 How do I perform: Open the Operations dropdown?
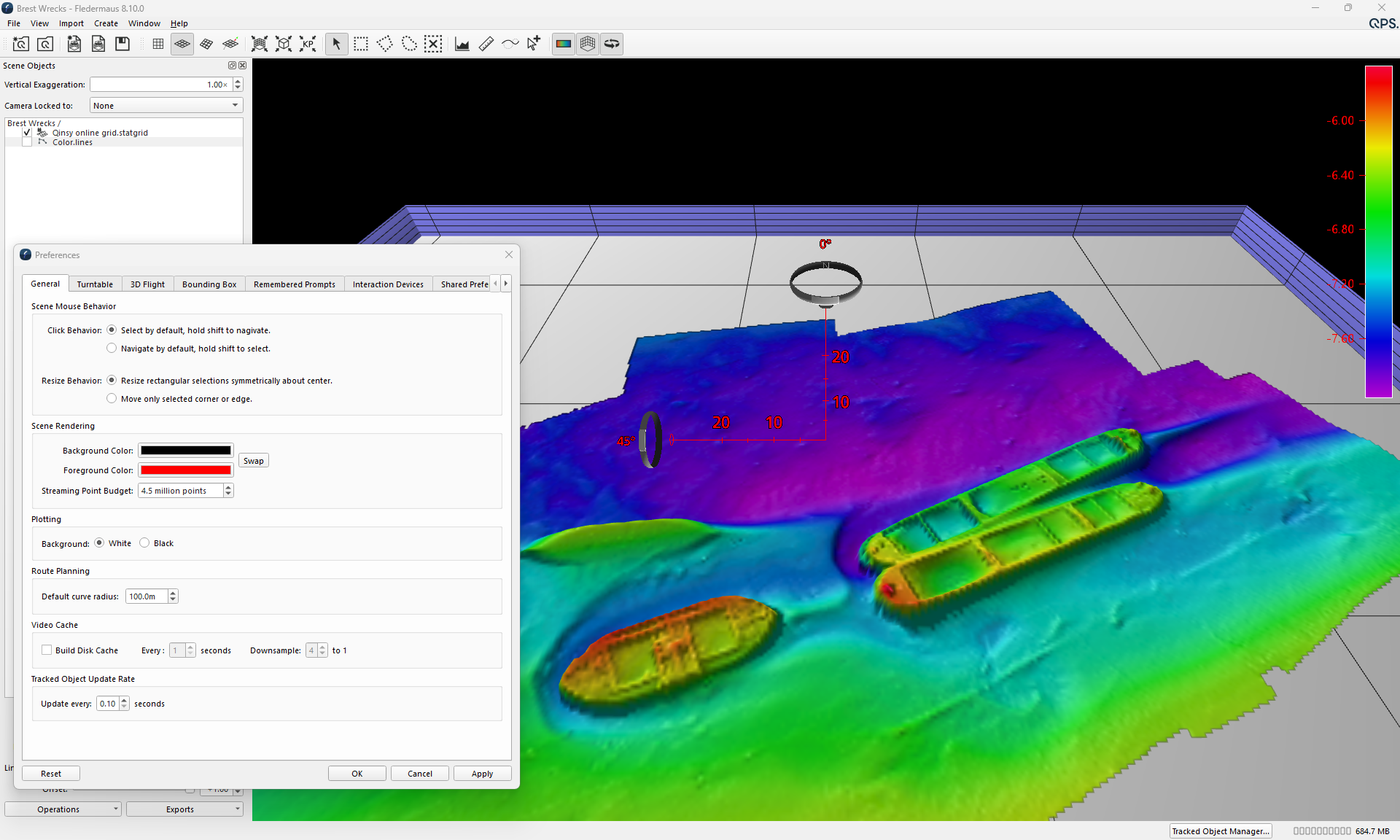63,809
